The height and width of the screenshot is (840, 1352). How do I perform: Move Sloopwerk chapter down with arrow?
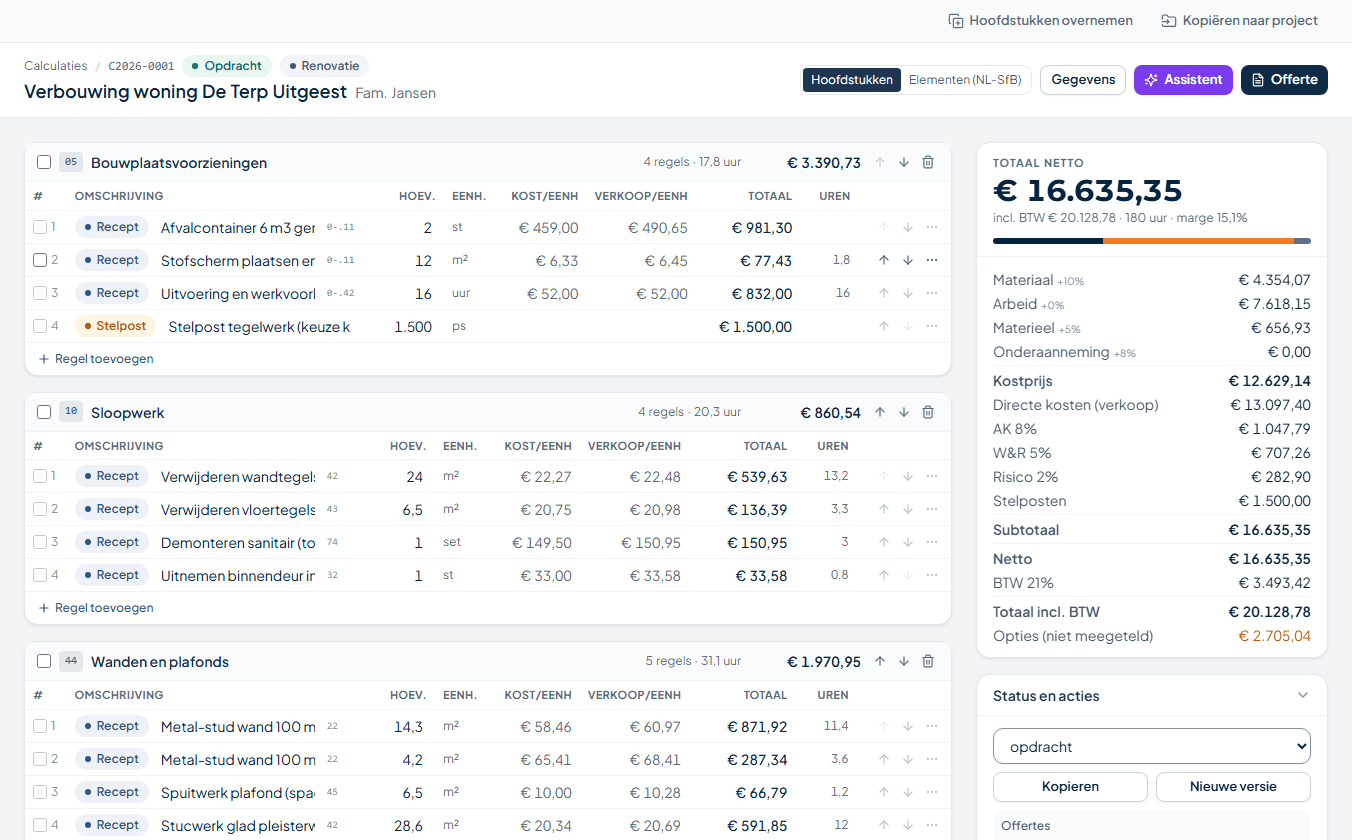[x=904, y=412]
